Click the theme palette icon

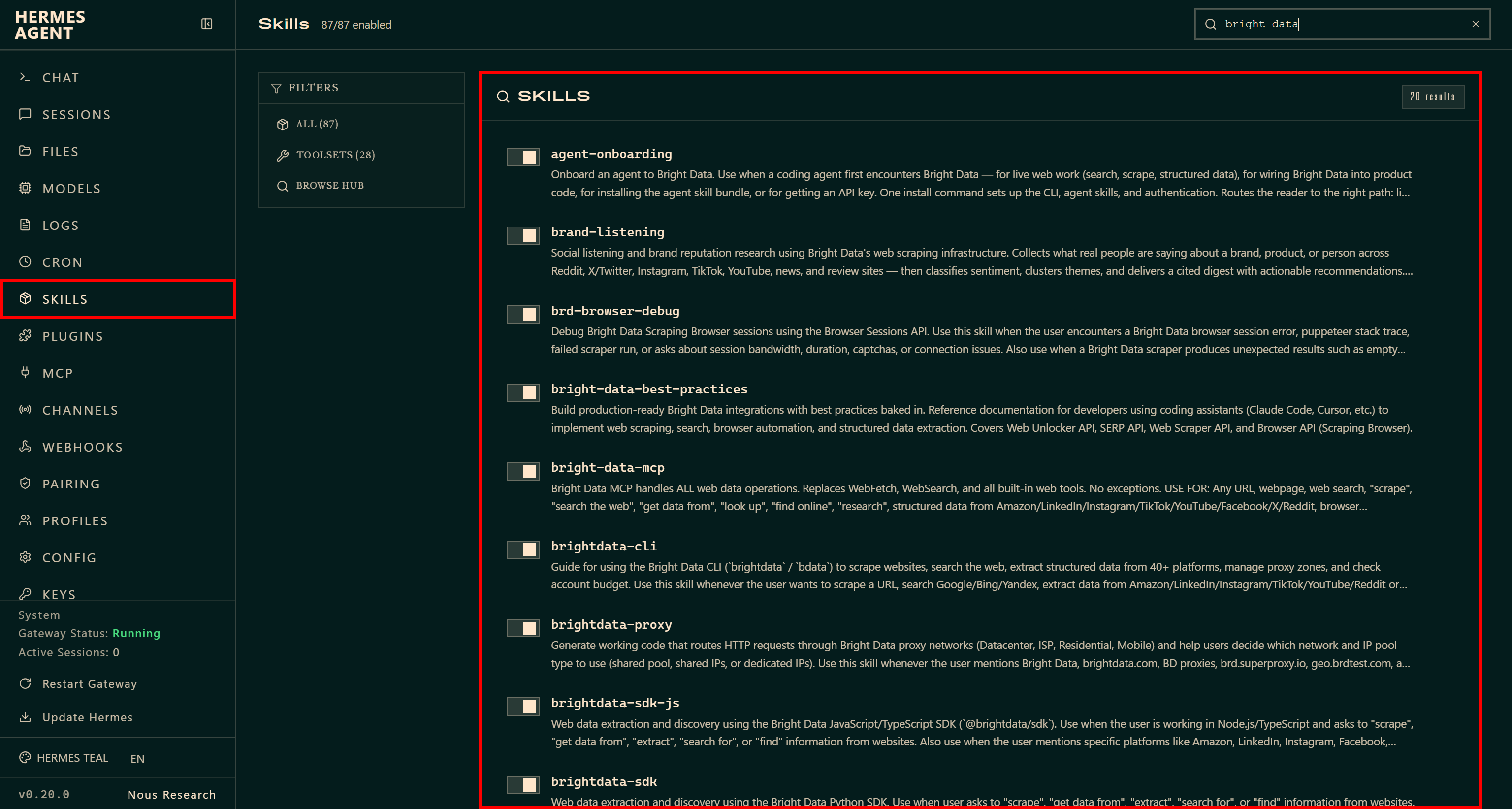(25, 757)
